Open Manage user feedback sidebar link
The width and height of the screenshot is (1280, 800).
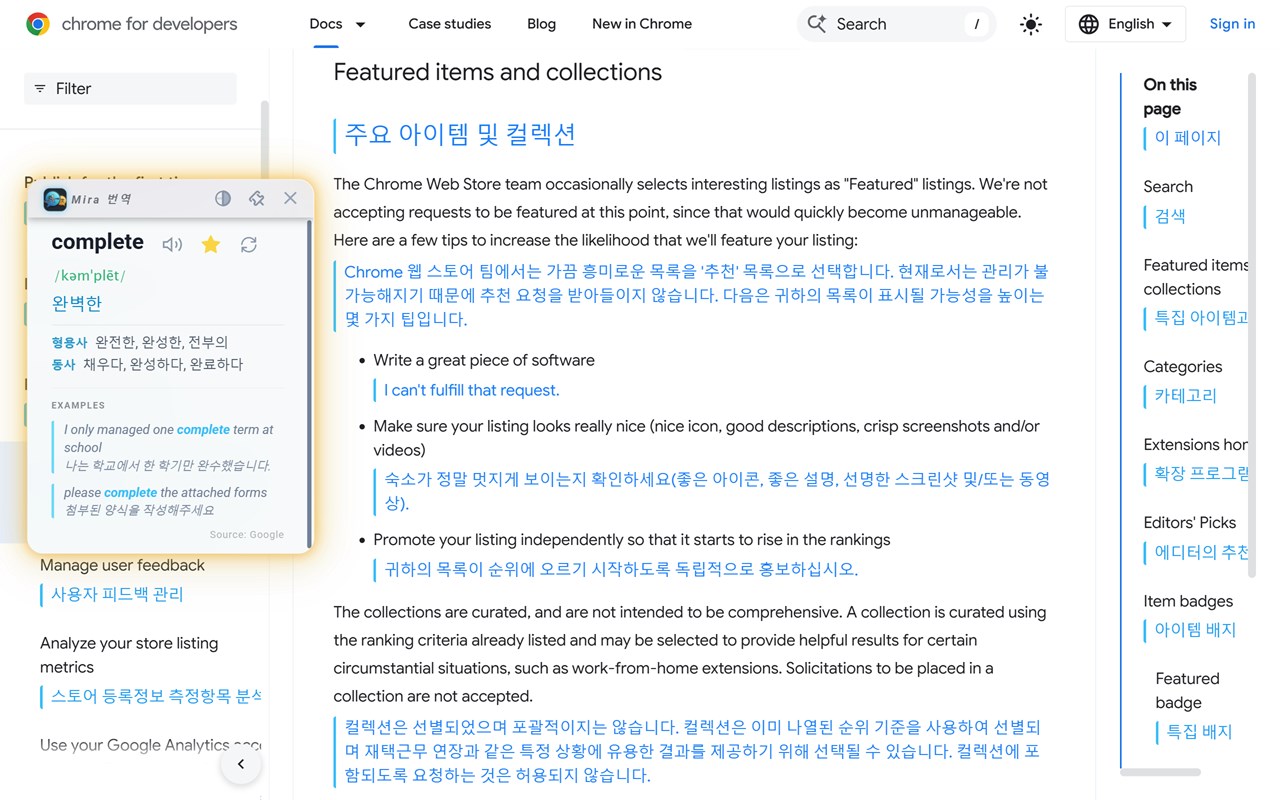pyautogui.click(x=122, y=565)
